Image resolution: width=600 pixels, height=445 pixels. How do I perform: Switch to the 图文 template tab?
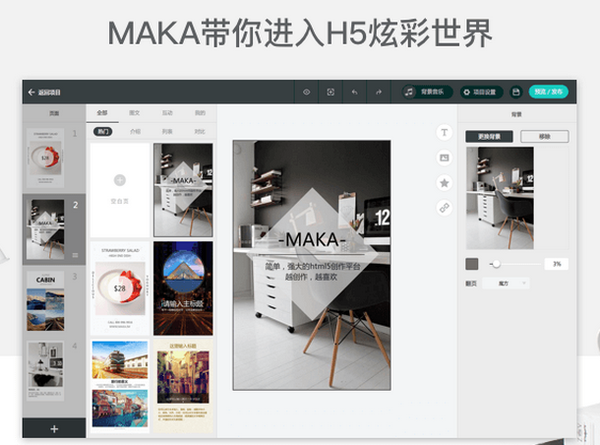(x=135, y=113)
